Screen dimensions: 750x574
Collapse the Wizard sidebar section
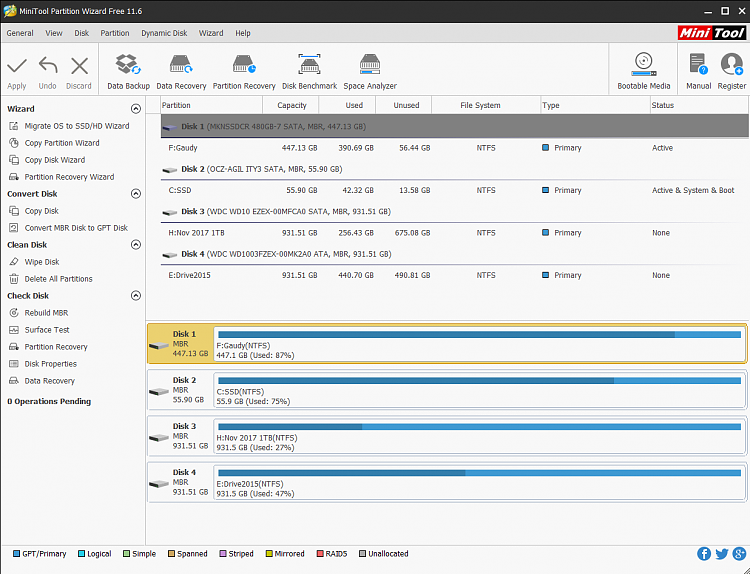136,109
